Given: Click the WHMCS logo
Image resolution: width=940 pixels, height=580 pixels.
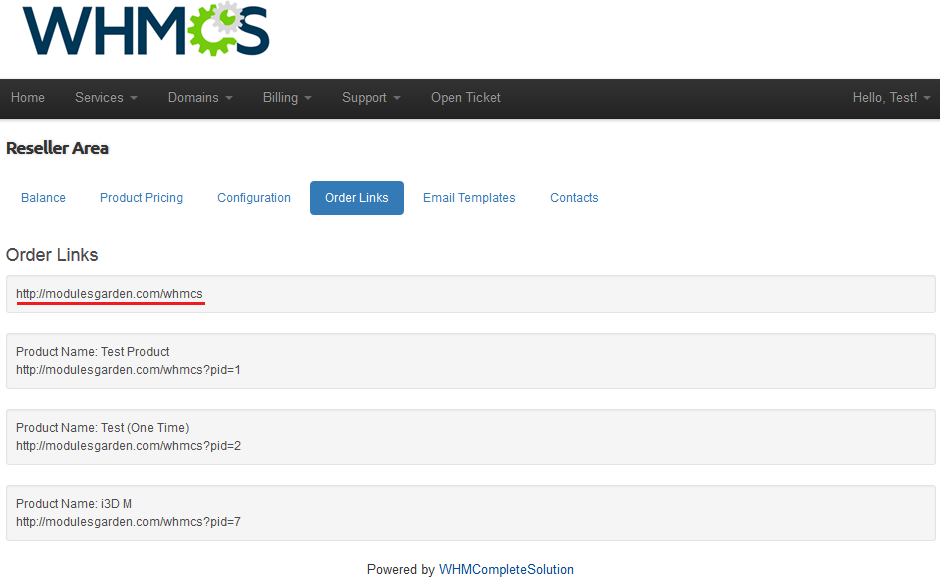Looking at the screenshot, I should point(146,30).
